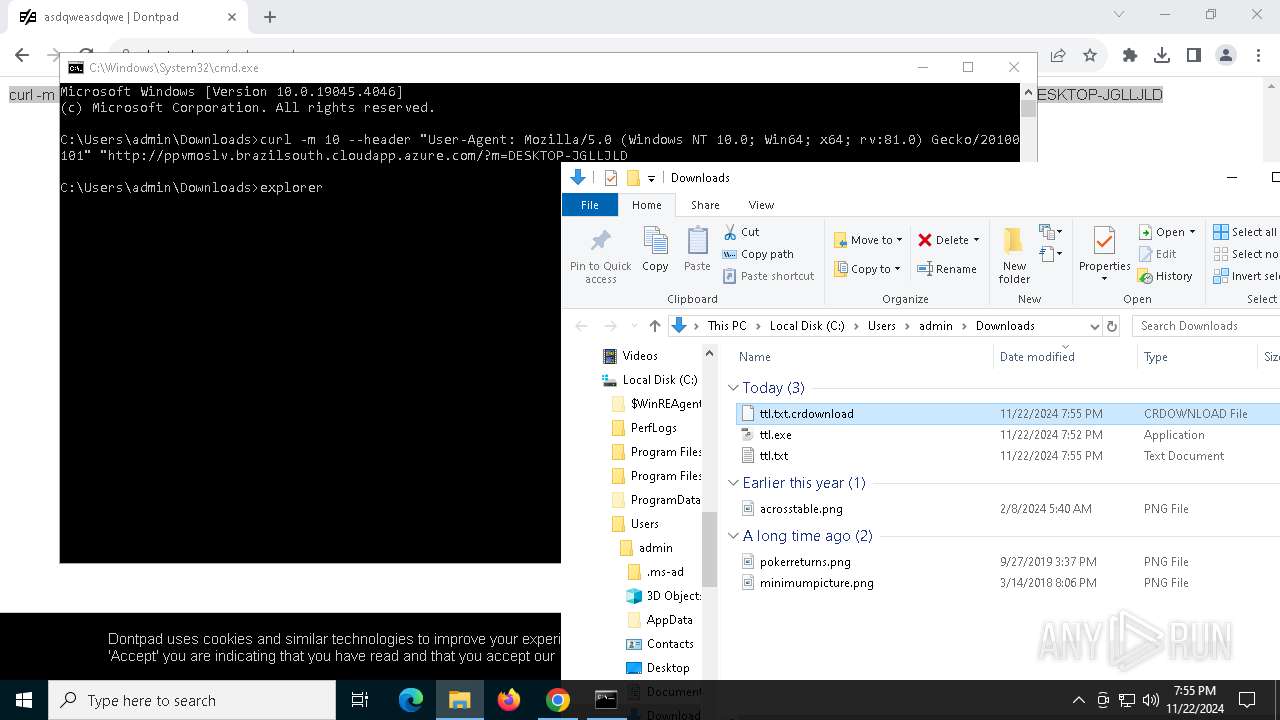Click the volume icon in system tray
1280x720 pixels.
pyautogui.click(x=1151, y=700)
